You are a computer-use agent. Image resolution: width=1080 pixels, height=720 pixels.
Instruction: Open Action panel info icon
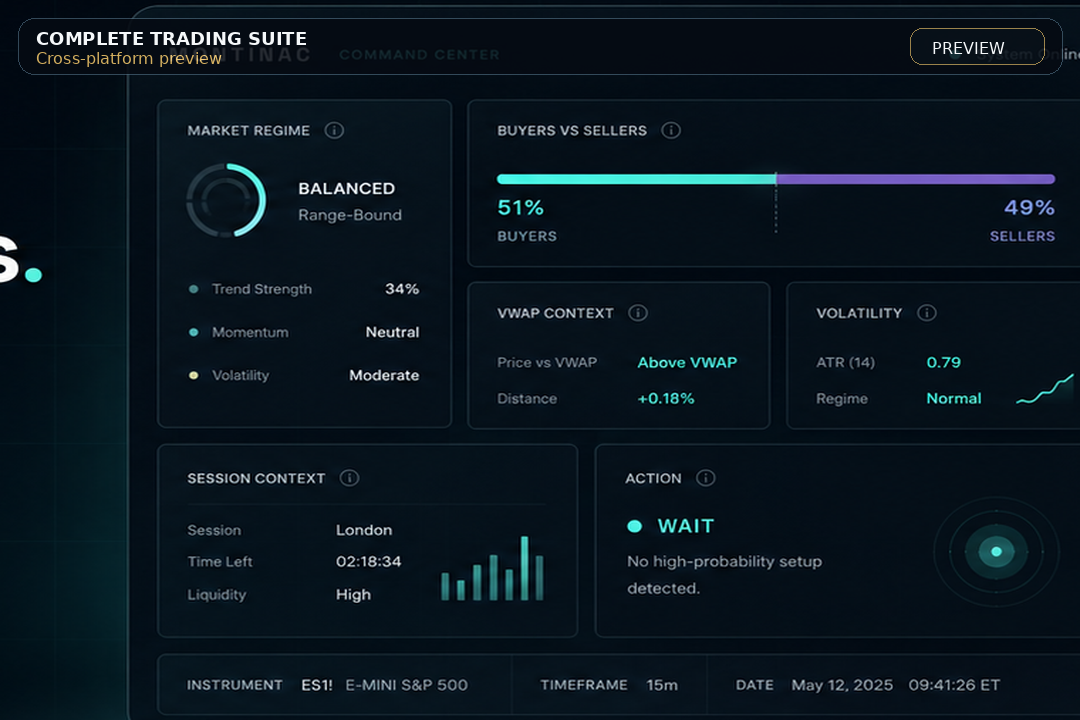tap(705, 477)
